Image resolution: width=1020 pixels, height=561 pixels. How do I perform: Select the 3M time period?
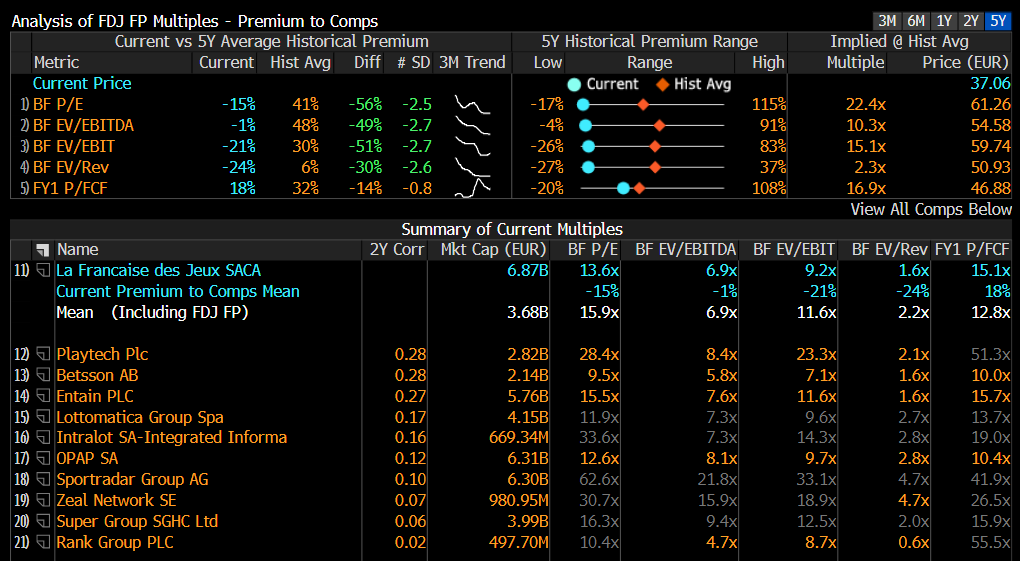(887, 21)
